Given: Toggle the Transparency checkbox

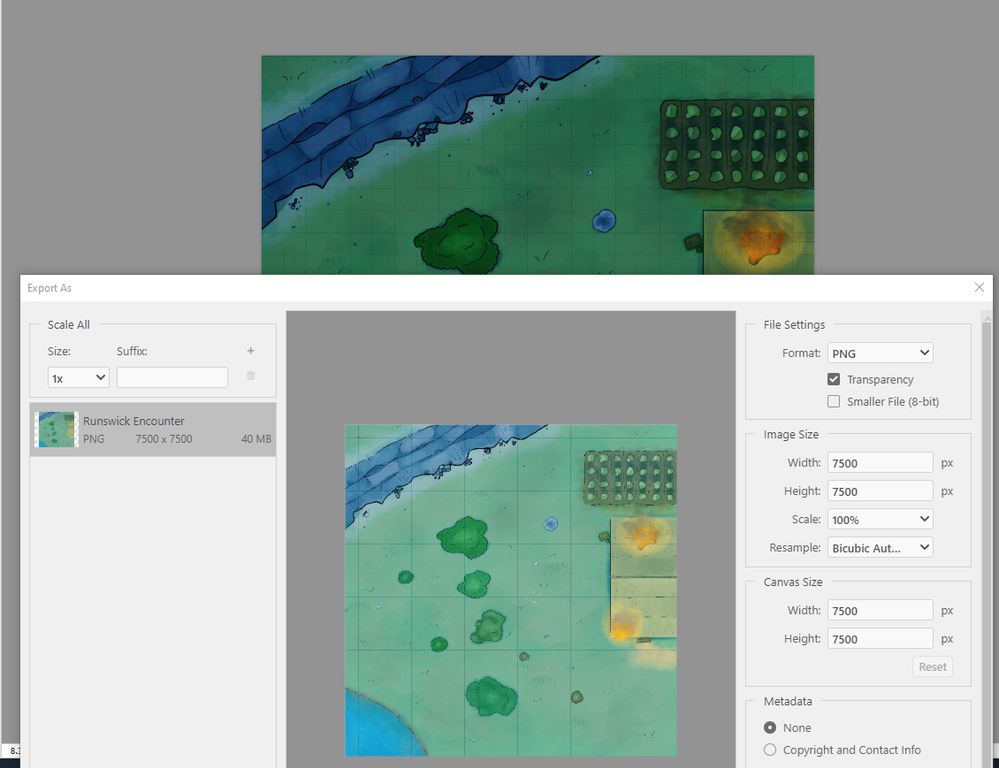Looking at the screenshot, I should point(833,379).
